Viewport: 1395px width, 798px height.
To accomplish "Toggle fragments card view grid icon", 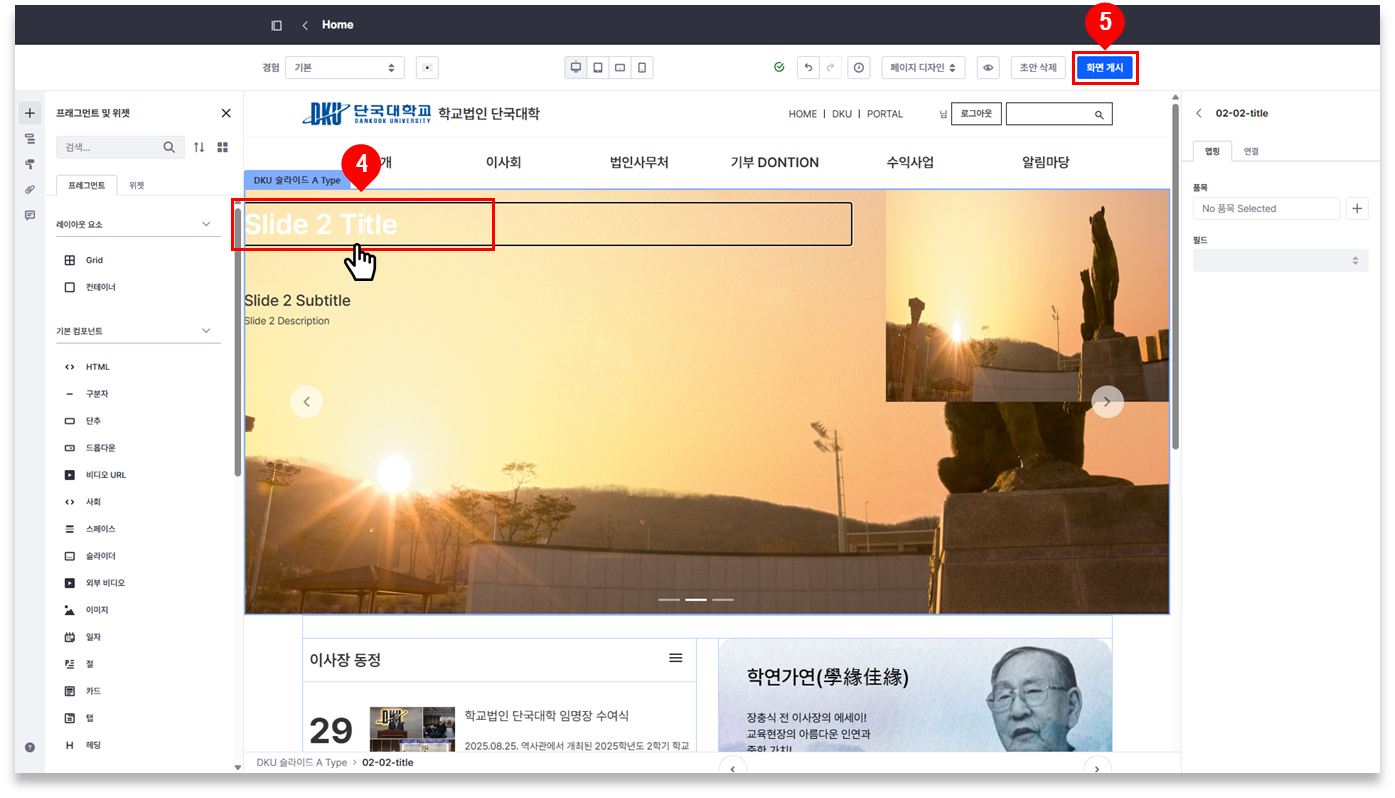I will pos(223,147).
